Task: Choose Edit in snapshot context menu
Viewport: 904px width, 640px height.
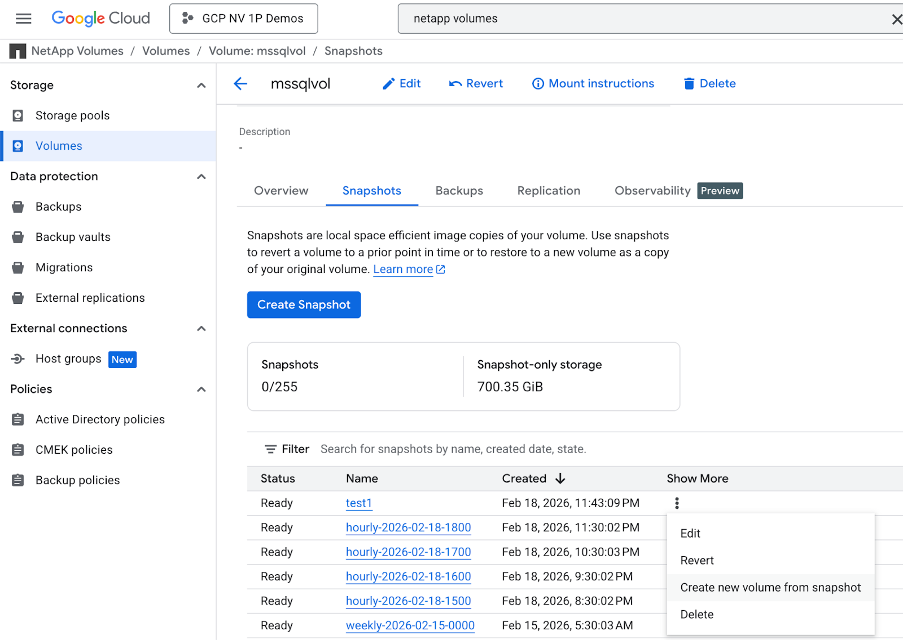Action: pyautogui.click(x=770, y=533)
